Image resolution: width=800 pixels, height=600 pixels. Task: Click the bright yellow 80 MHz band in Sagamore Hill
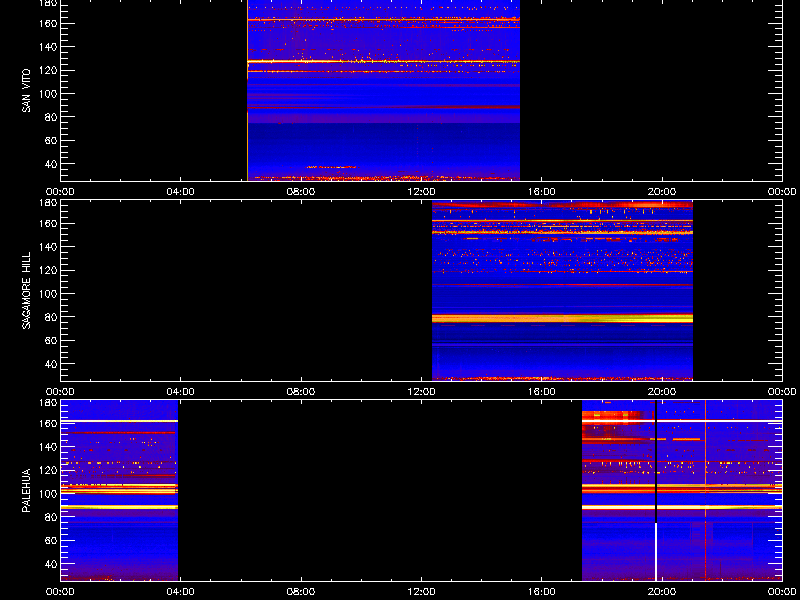(562, 318)
